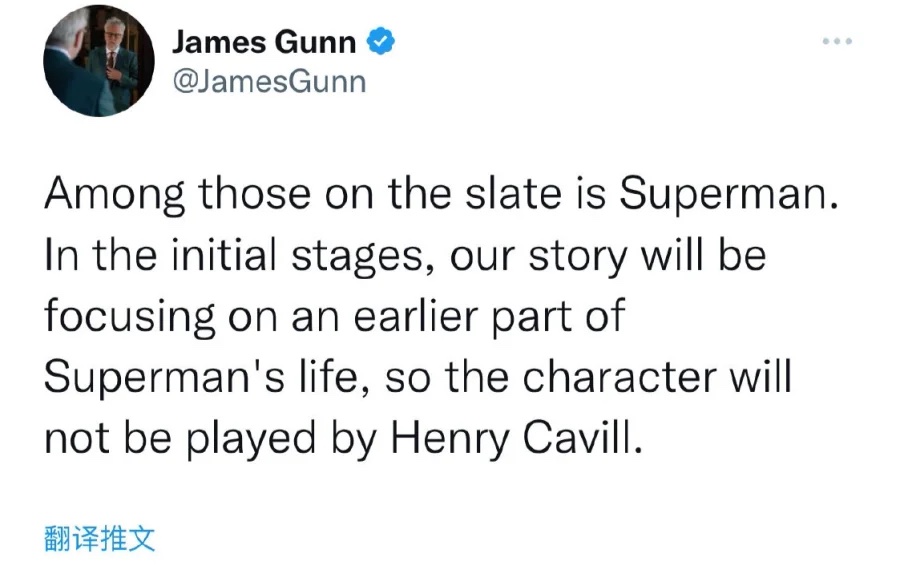Screen dimensions: 900x574
Task: Click the James Gunn display name
Action: pyautogui.click(x=264, y=42)
